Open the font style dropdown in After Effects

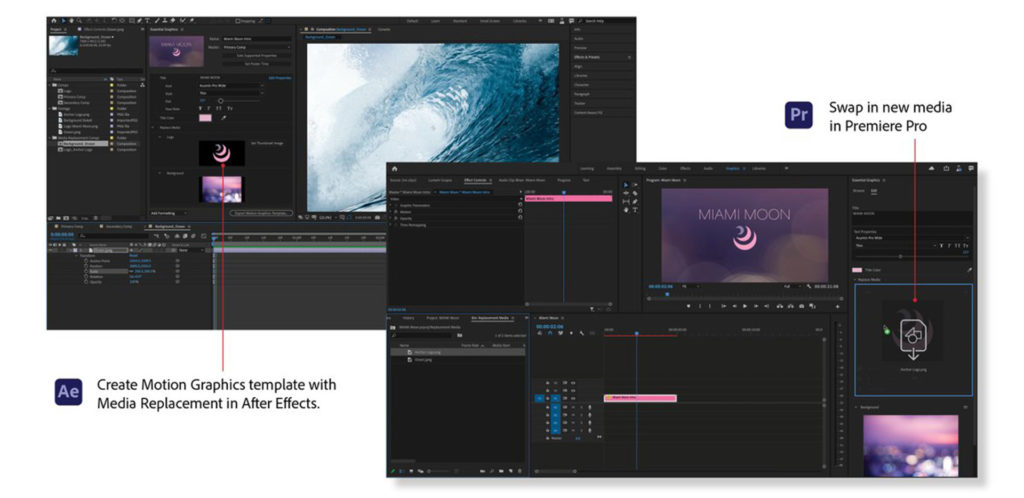[x=232, y=93]
